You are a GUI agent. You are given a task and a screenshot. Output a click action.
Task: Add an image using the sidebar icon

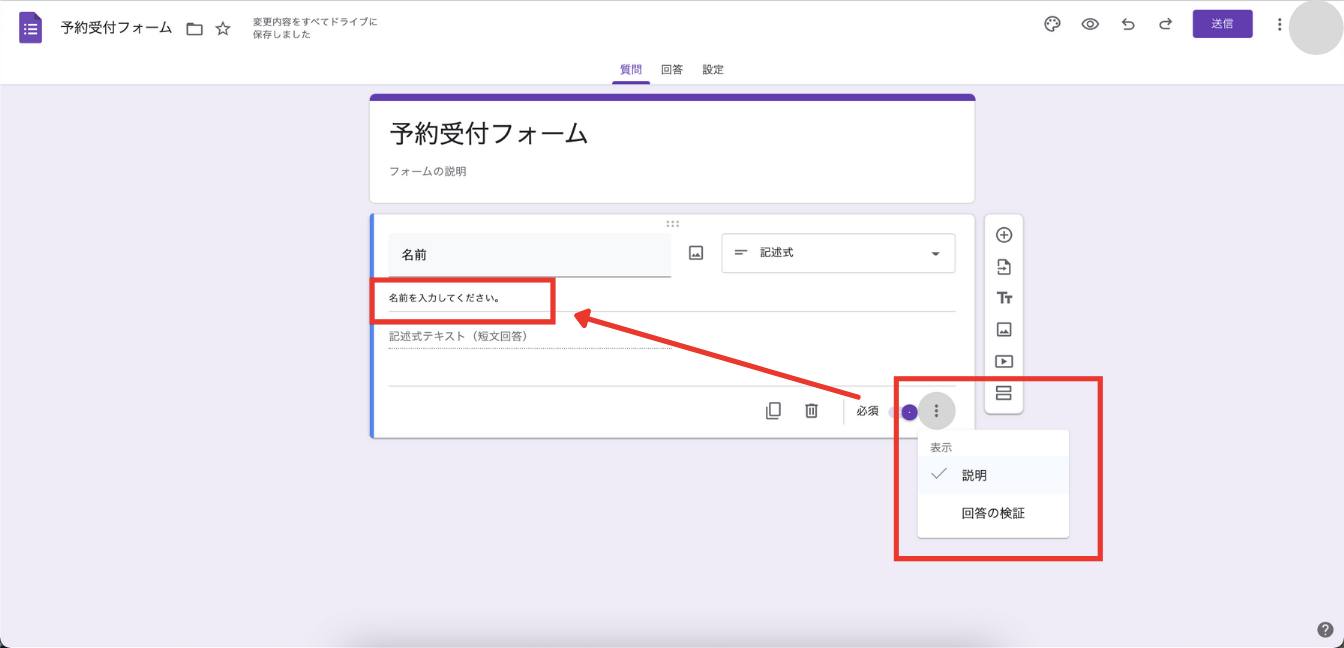pyautogui.click(x=1003, y=329)
